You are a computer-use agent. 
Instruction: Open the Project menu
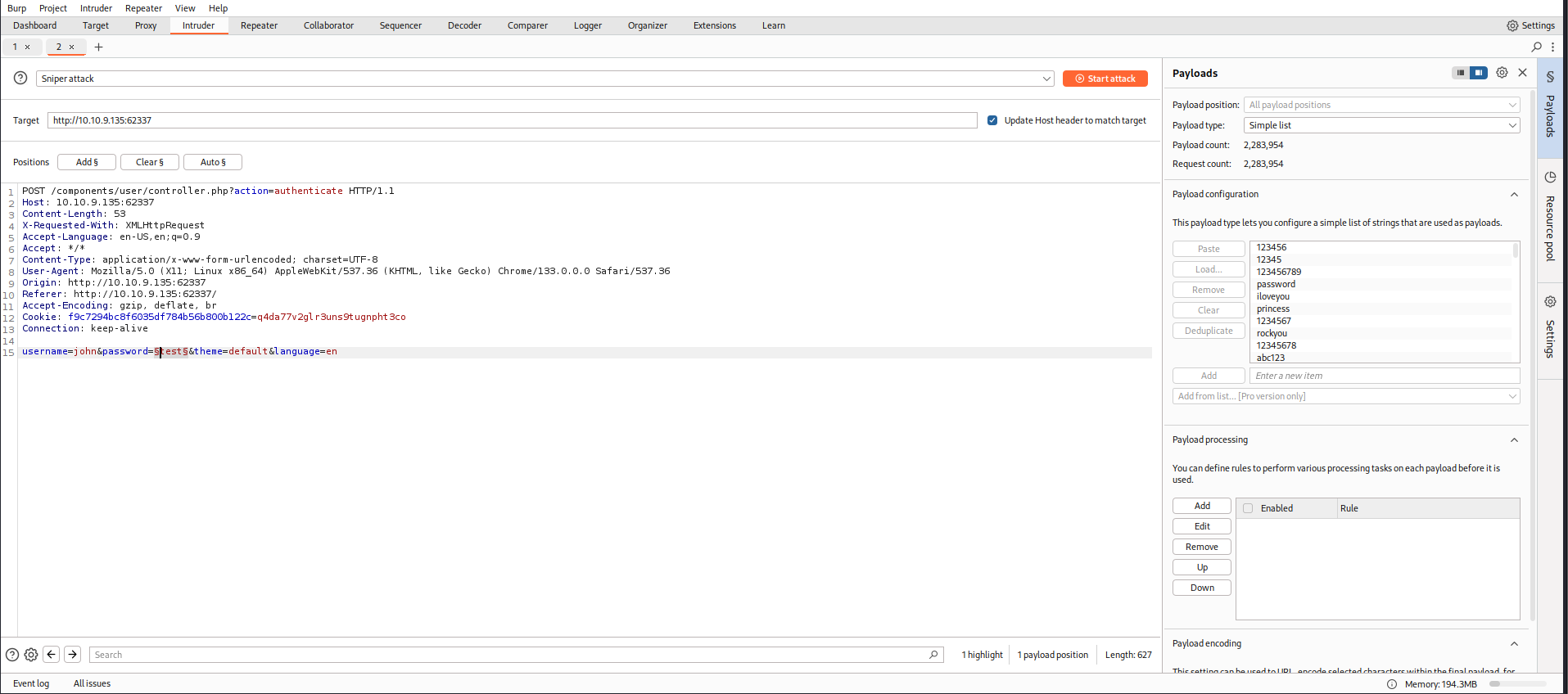[x=53, y=8]
